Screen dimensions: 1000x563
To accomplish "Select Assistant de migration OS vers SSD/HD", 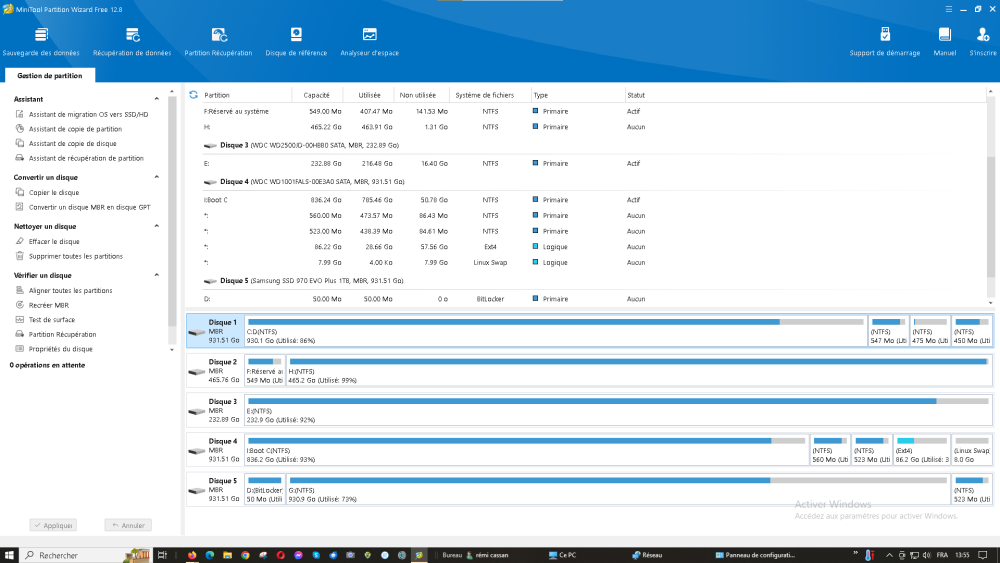I will click(x=88, y=114).
